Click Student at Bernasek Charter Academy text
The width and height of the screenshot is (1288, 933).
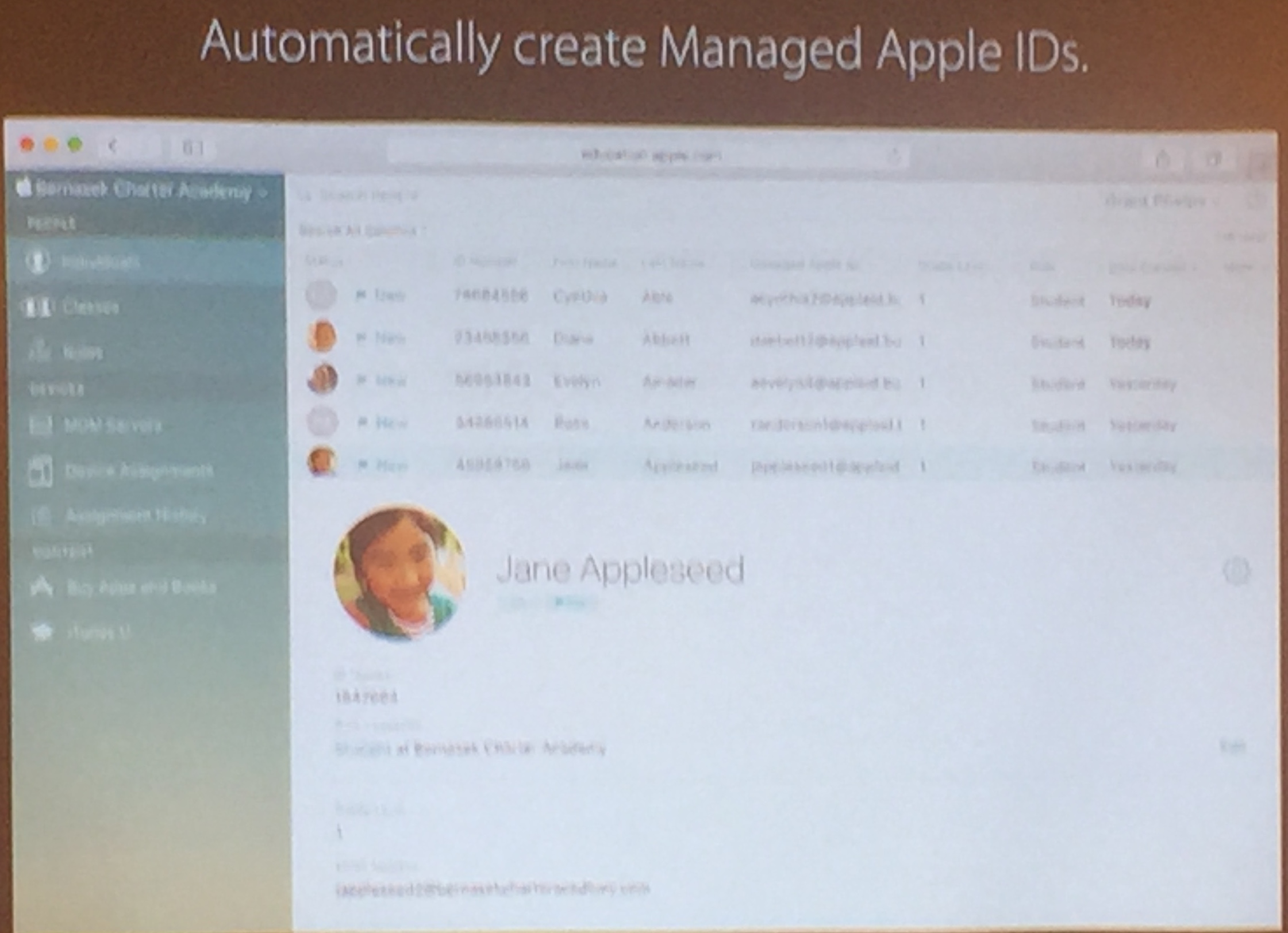coord(470,748)
